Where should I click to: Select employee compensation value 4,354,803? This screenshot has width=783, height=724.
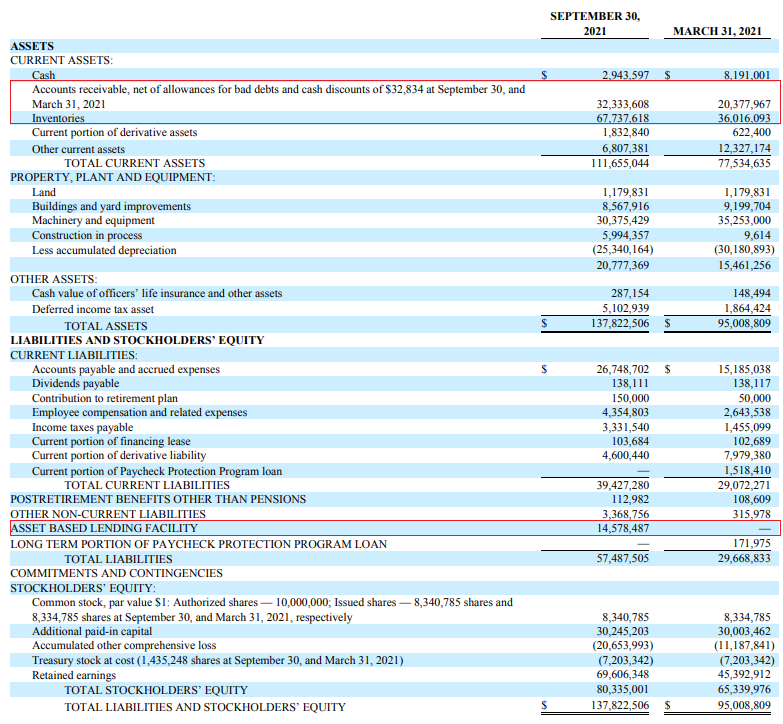click(625, 412)
